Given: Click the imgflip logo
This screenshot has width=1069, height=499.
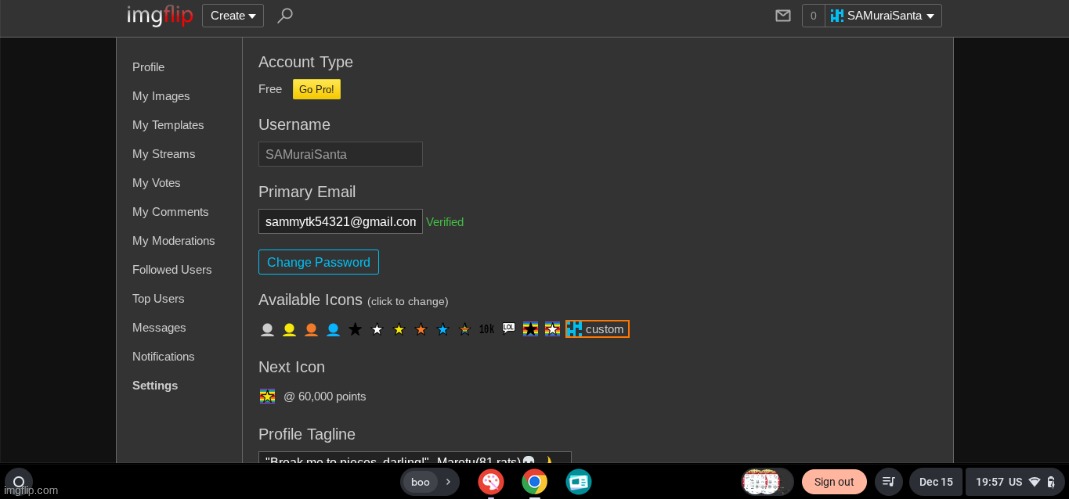Looking at the screenshot, I should [159, 15].
